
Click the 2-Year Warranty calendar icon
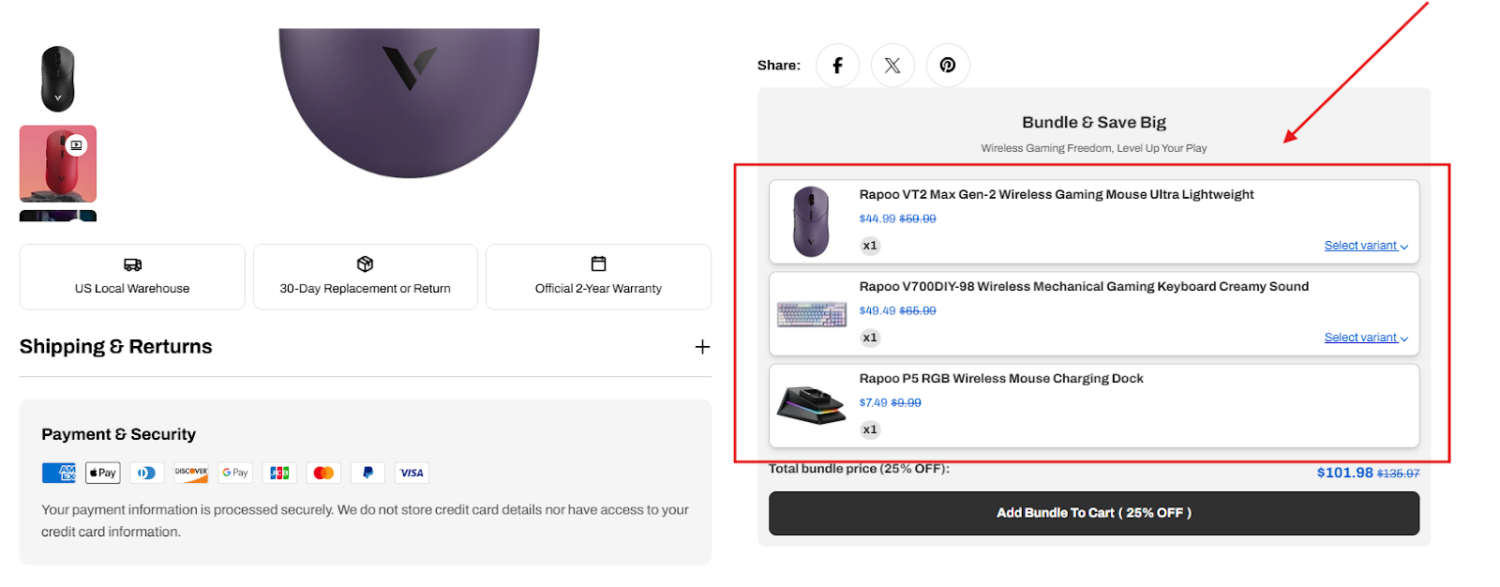pos(598,264)
